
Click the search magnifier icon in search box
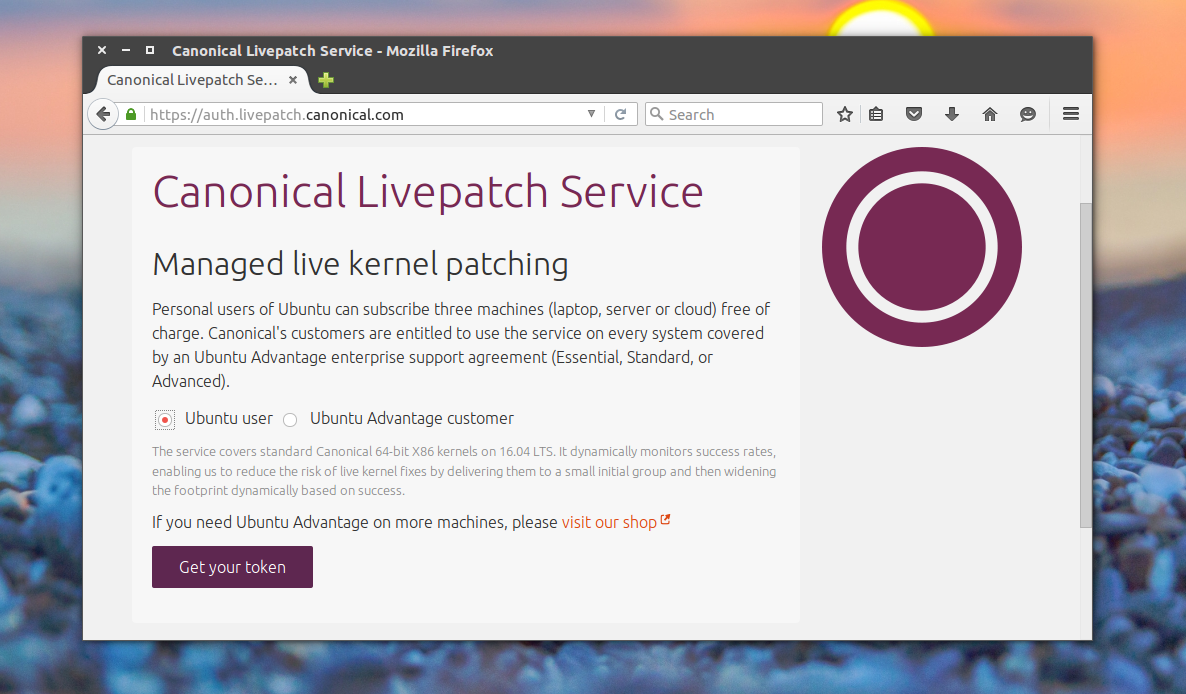coord(657,114)
